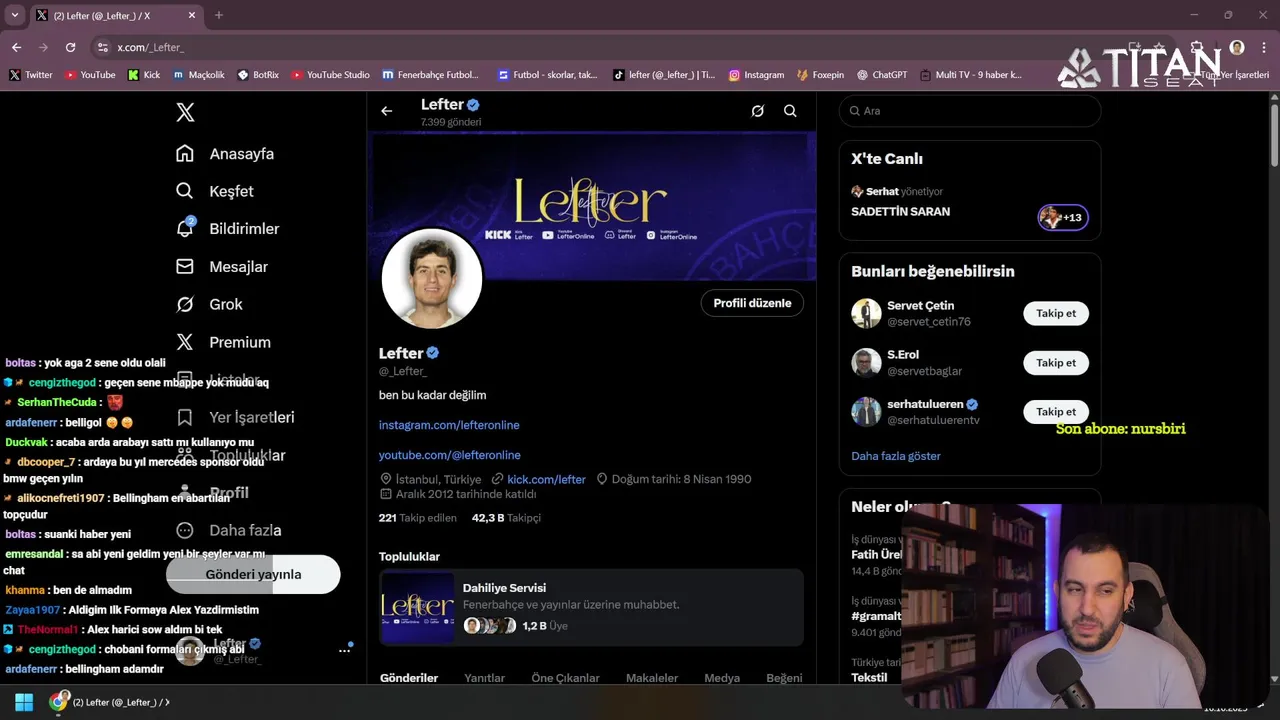Click Gönderi yayınla post button
Screen dimensions: 1280x720
pos(253,574)
